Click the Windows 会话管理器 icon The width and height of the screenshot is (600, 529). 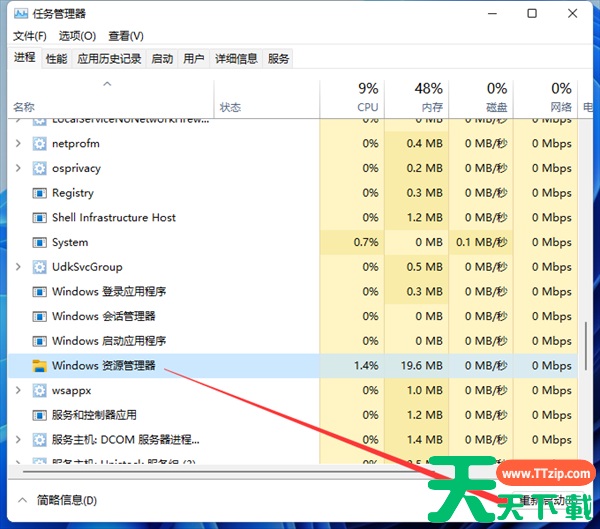click(x=39, y=316)
